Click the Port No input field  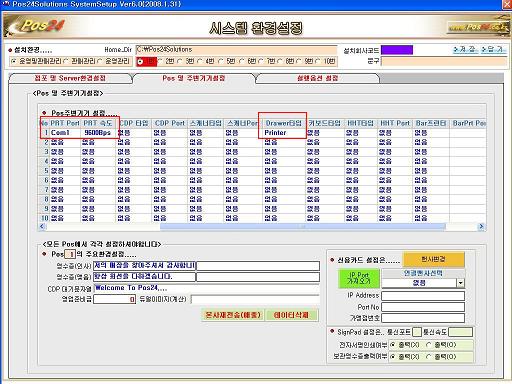point(423,307)
